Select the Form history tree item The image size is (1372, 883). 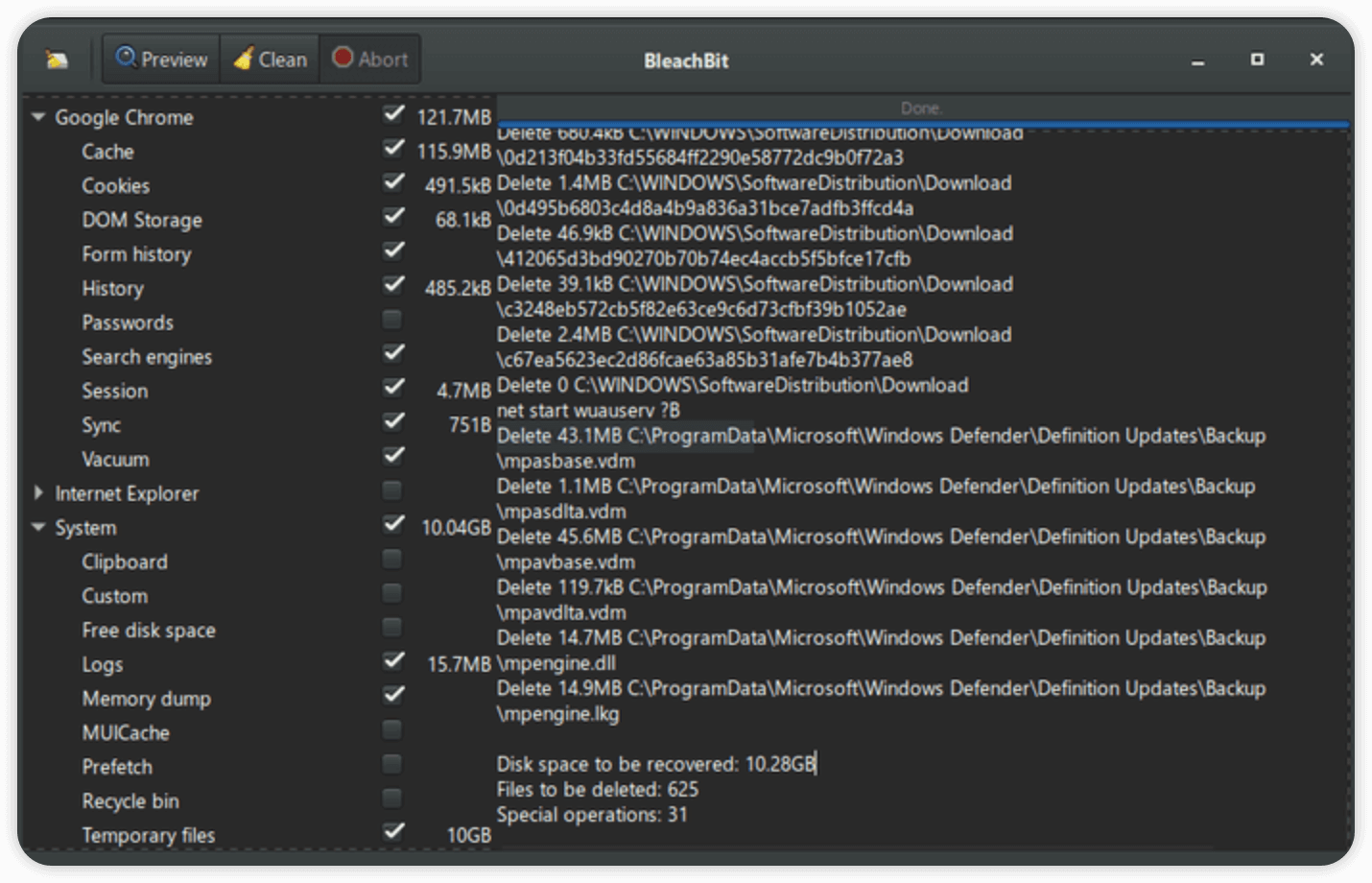tap(136, 254)
